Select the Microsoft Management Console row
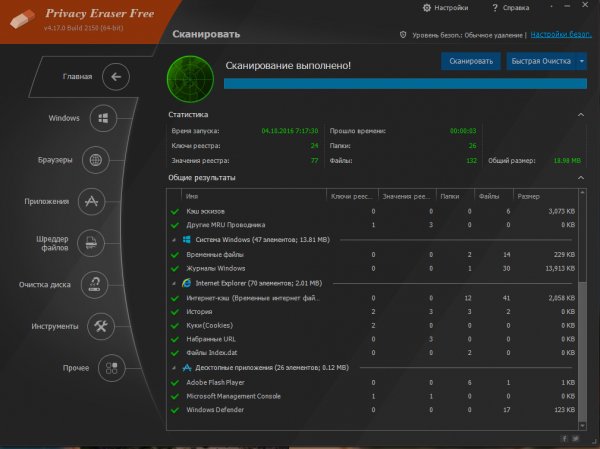Viewport: 600px width, 449px height. point(373,396)
